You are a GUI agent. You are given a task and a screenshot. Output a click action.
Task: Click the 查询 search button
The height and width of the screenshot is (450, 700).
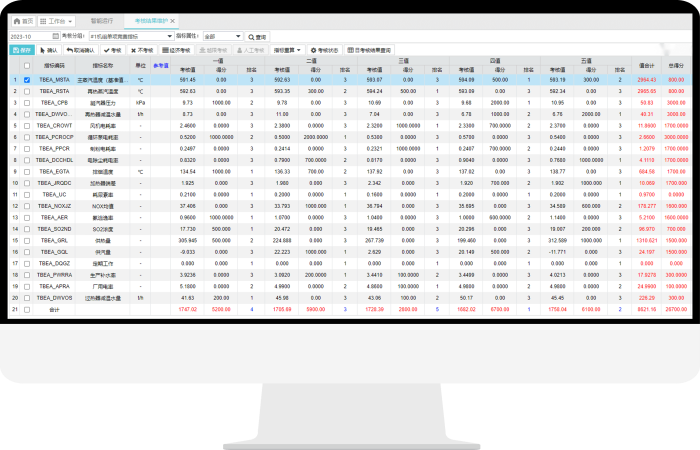[x=255, y=37]
